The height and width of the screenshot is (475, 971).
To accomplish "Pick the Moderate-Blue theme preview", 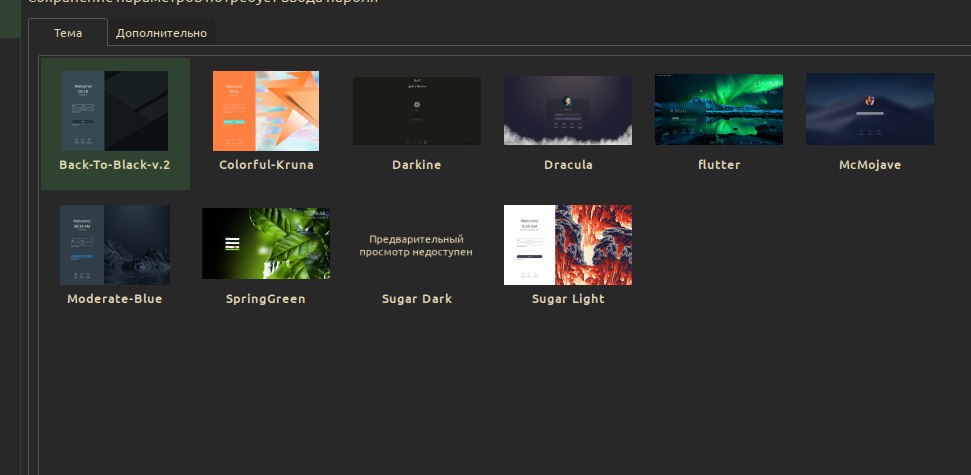I will coord(115,245).
